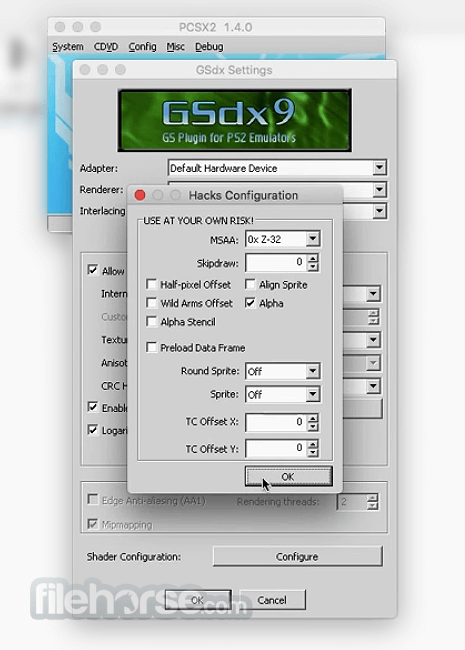Enable Preload Data Frame
Screen dimensions: 465x650
pyautogui.click(x=152, y=347)
